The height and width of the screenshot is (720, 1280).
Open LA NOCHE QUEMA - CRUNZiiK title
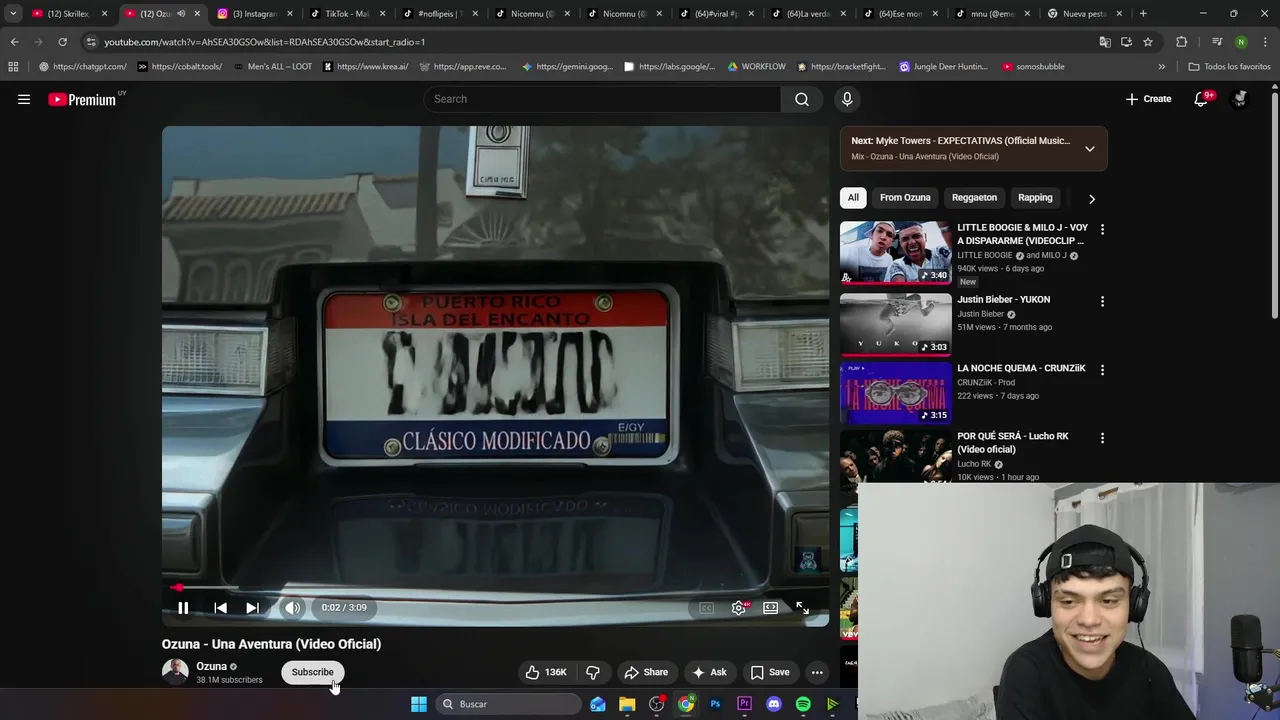1021,368
